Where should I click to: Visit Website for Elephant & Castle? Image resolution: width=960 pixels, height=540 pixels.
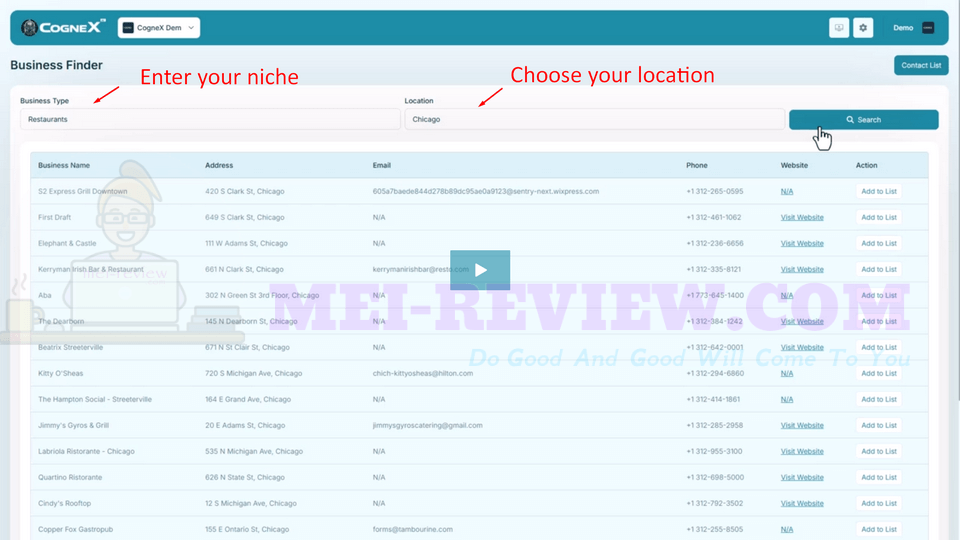pos(801,244)
